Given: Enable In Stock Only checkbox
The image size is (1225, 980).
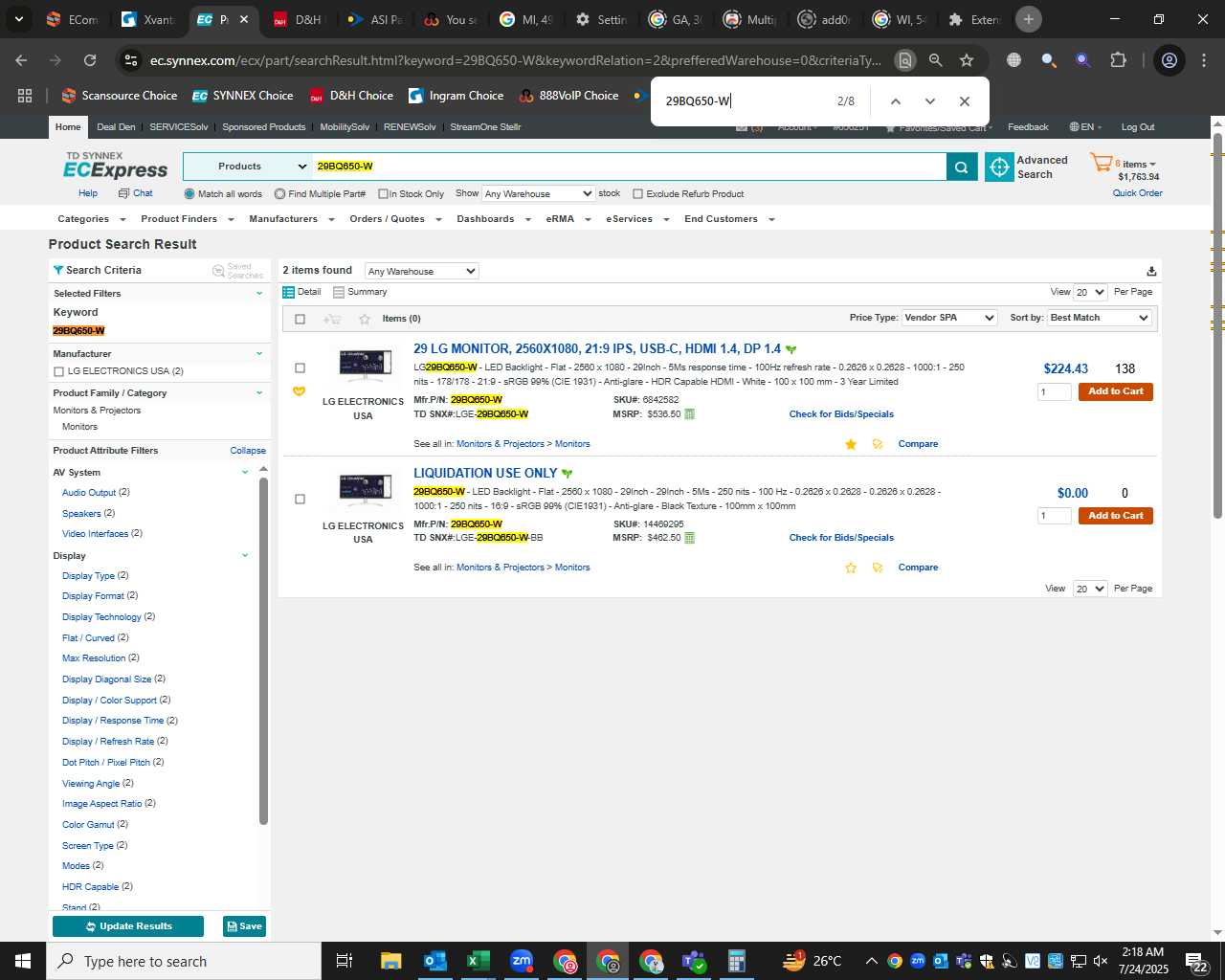Looking at the screenshot, I should pos(383,194).
